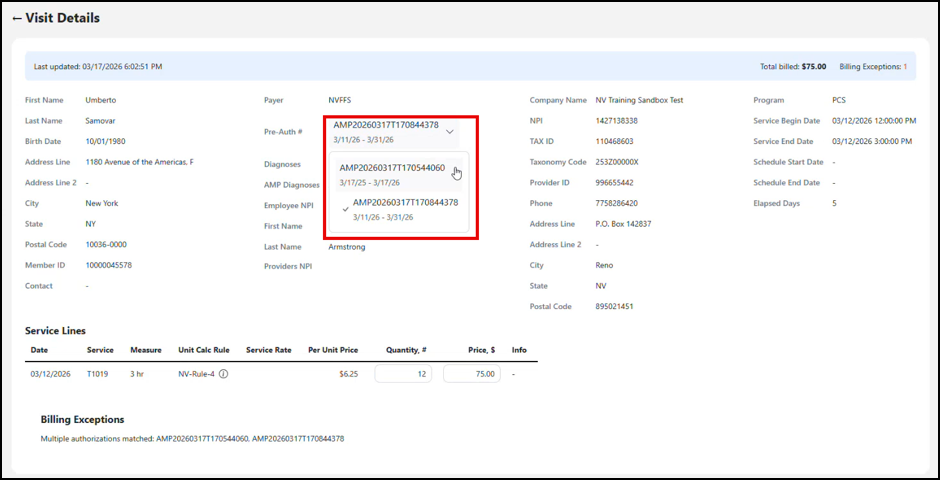This screenshot has width=940, height=480.
Task: Click Service Begin Date 03/12/2026 12:00:00 PM
Action: point(874,120)
